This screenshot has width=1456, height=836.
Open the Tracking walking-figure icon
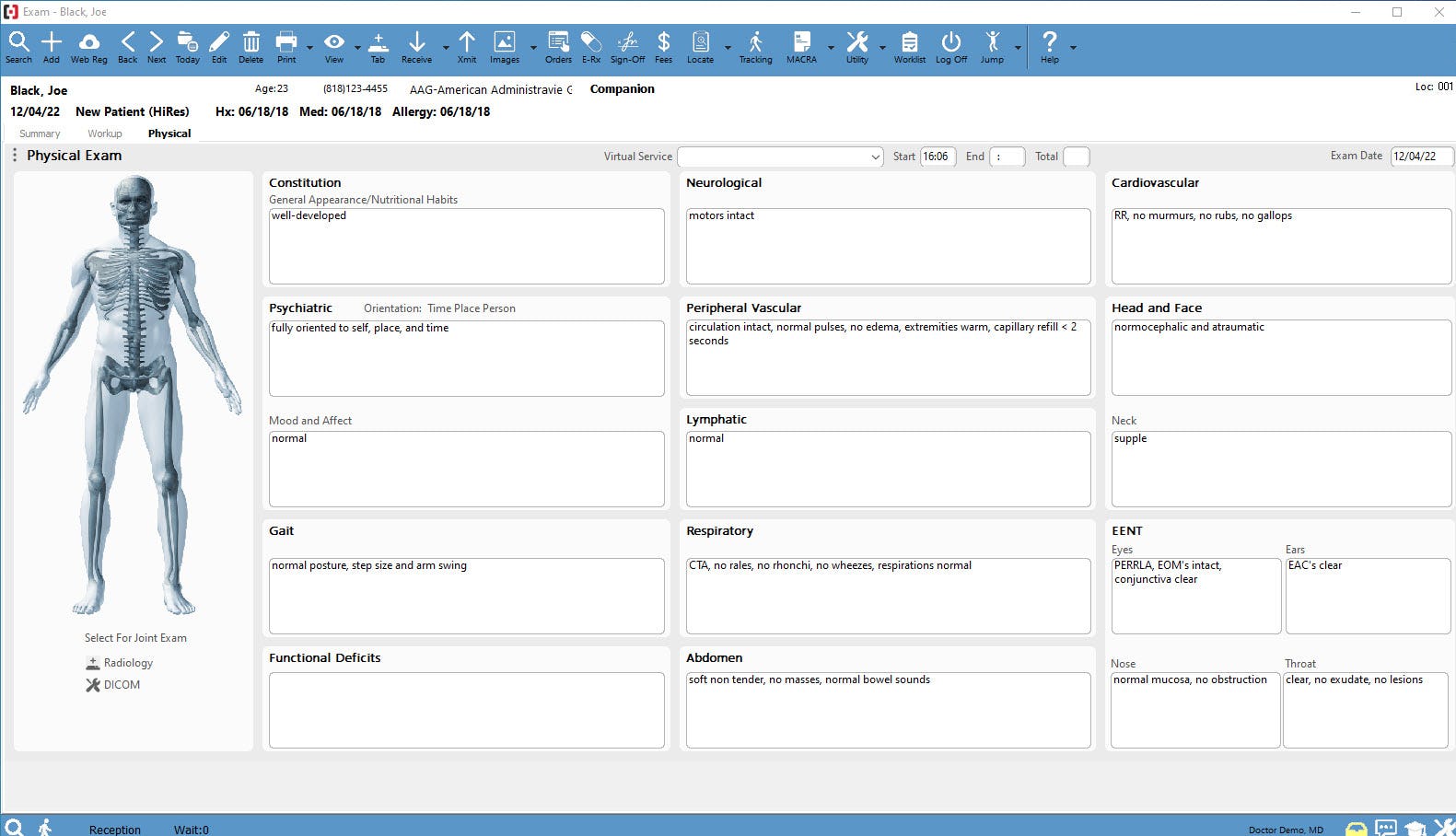755,47
